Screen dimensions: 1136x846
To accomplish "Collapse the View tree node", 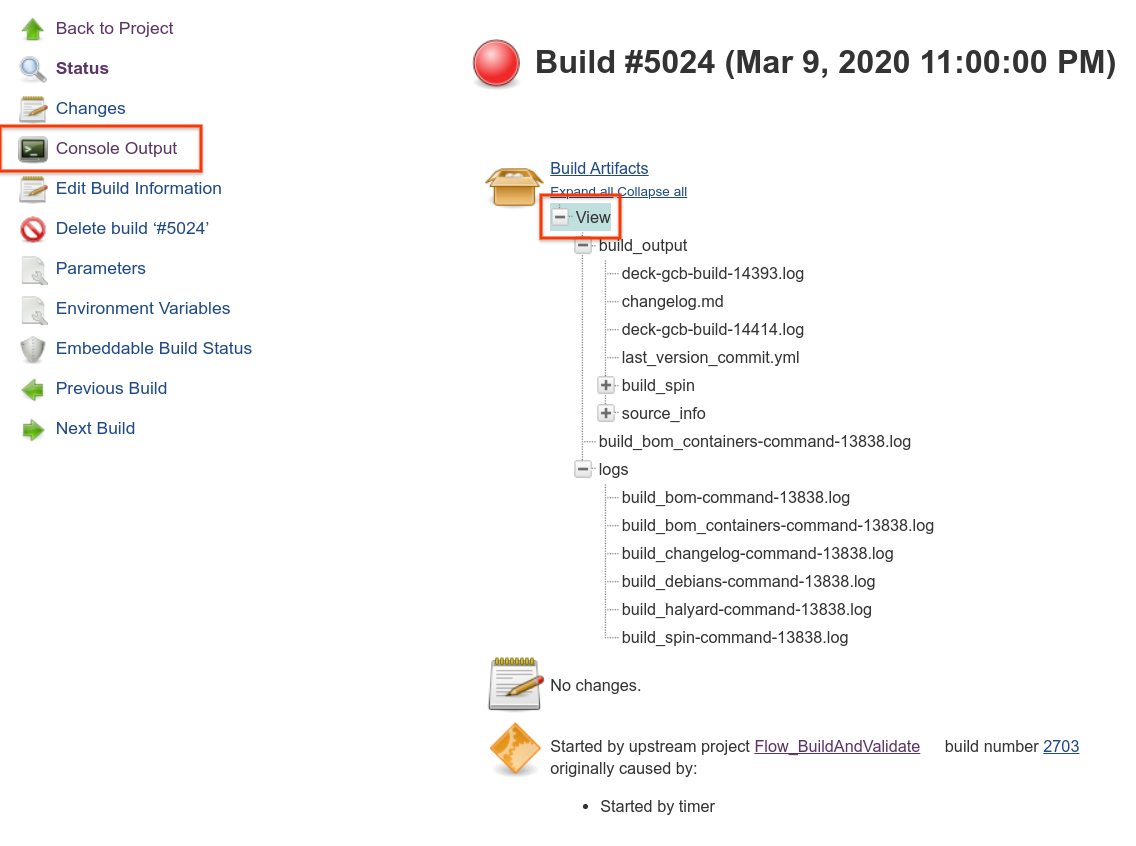I will click(x=559, y=217).
